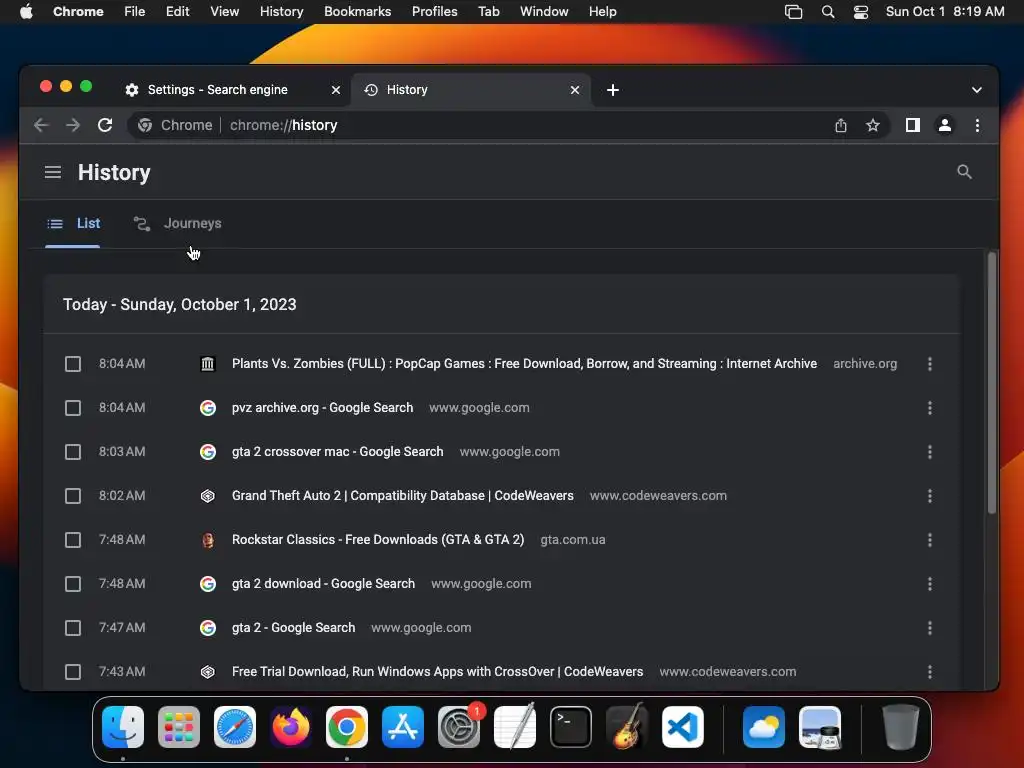This screenshot has width=1024, height=768.
Task: Launch Safari from the Dock
Action: [x=235, y=727]
